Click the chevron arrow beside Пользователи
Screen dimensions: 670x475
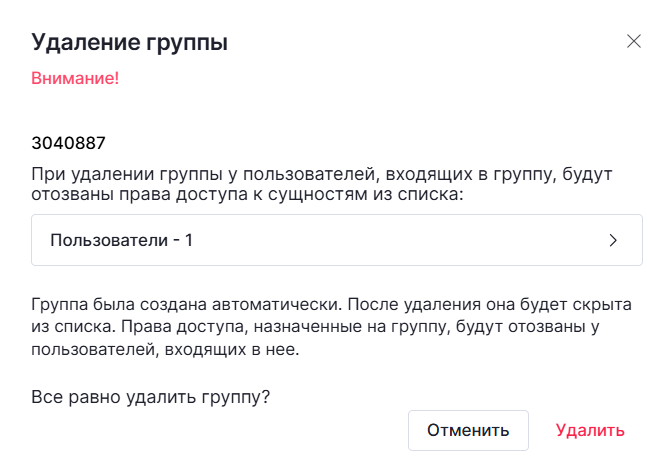pyautogui.click(x=613, y=240)
